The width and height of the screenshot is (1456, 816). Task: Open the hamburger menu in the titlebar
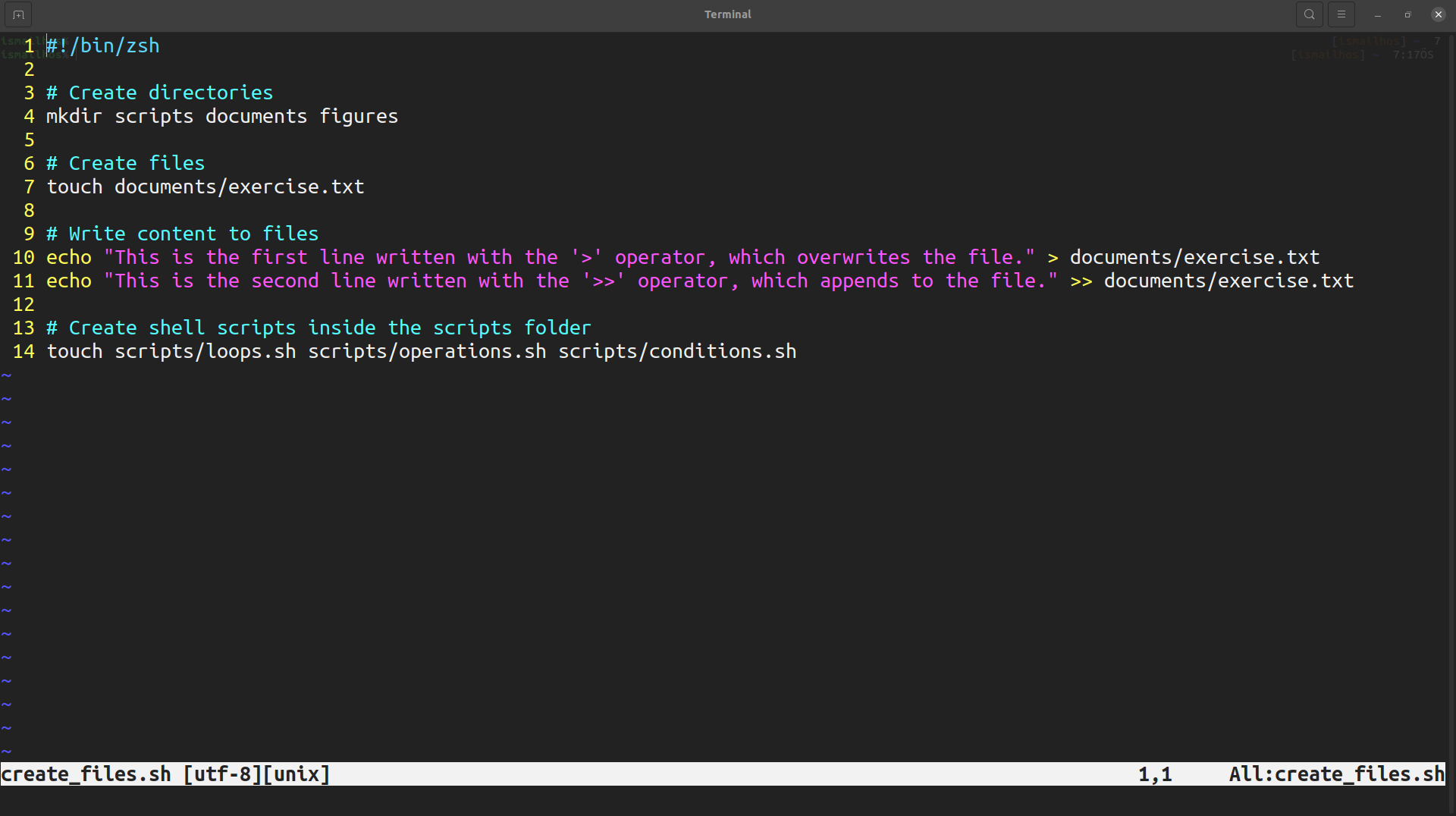(x=1341, y=14)
